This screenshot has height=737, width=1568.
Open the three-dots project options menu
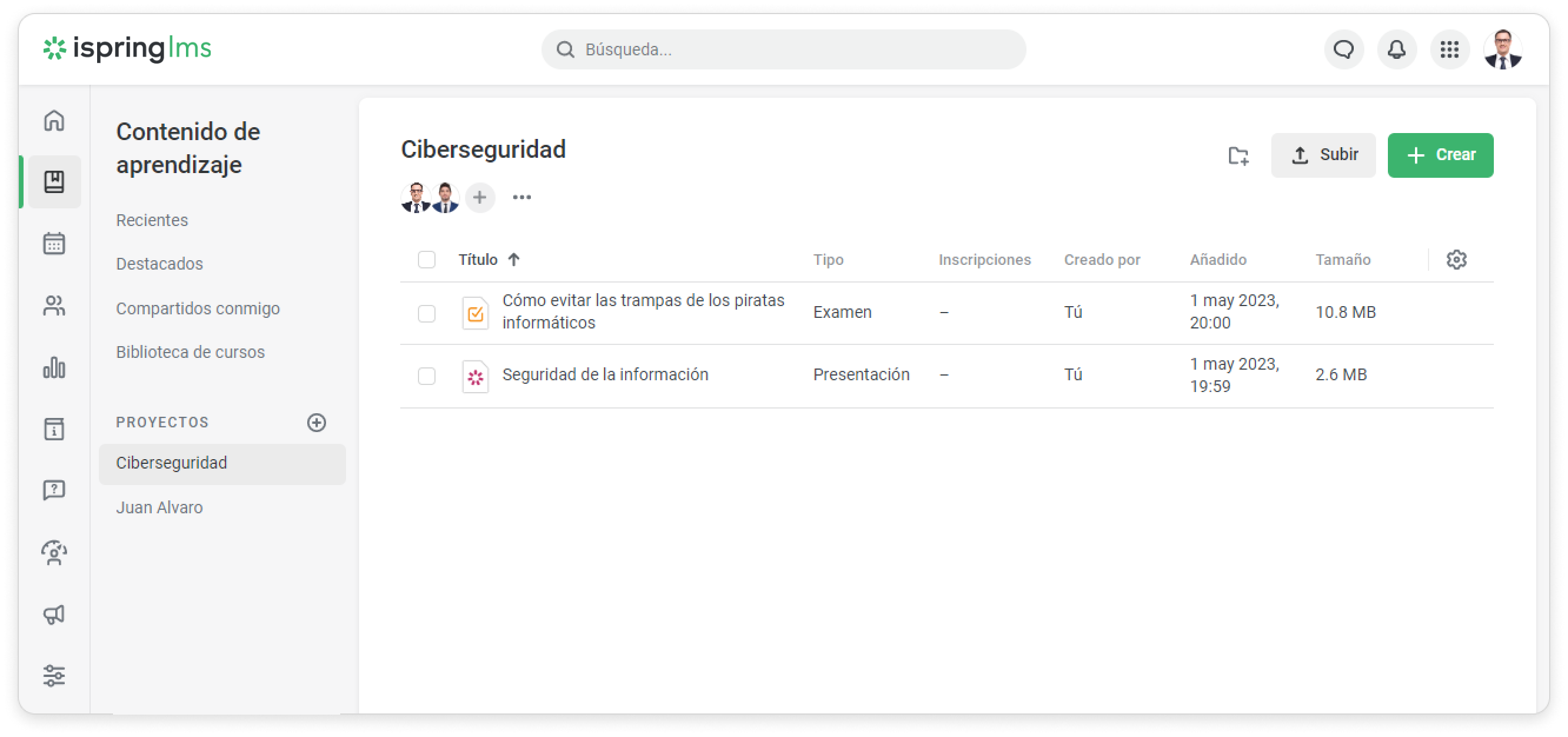click(521, 197)
